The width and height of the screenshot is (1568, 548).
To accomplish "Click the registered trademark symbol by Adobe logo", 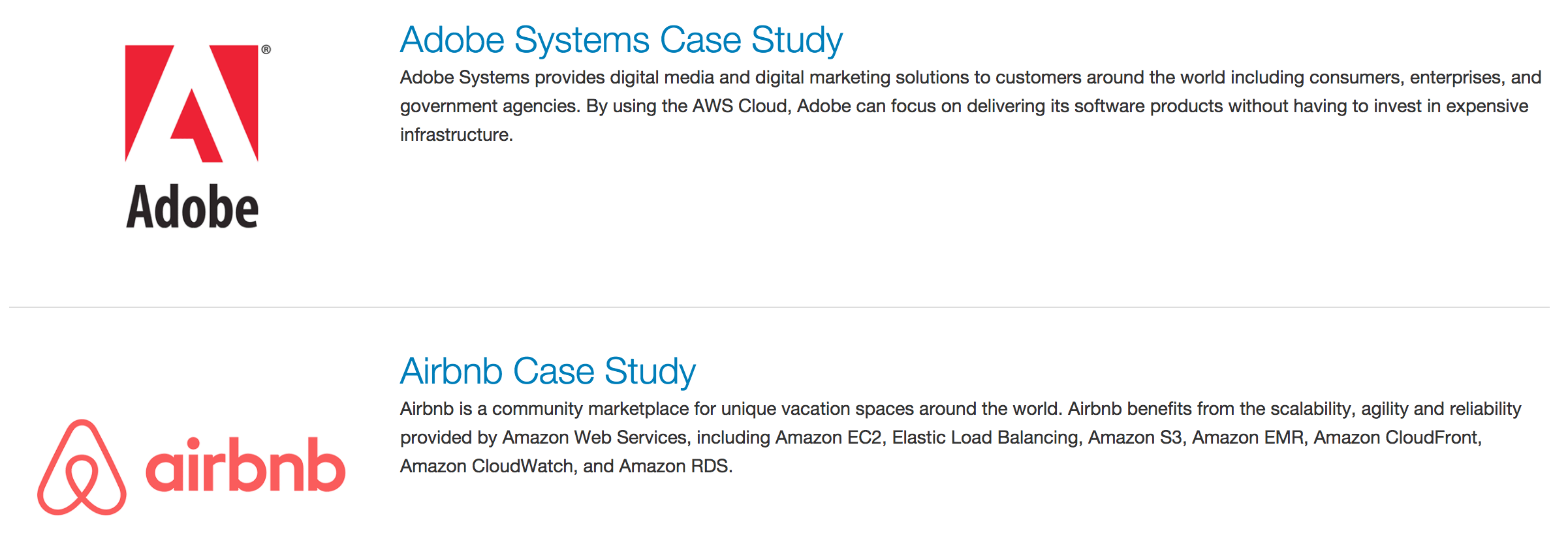I will point(266,50).
